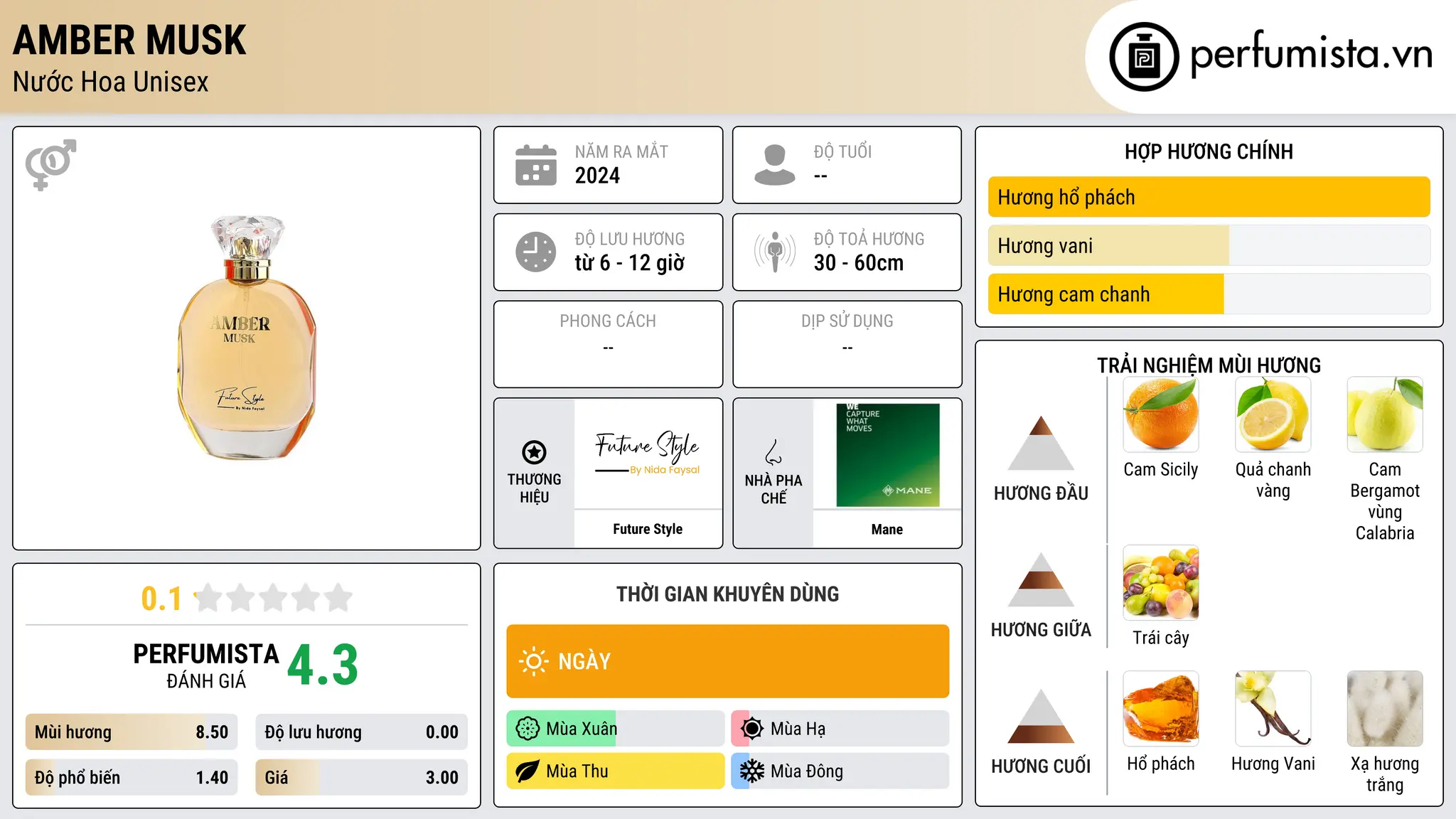The image size is (1456, 819).
Task: Click the Phong cách card
Action: [608, 344]
